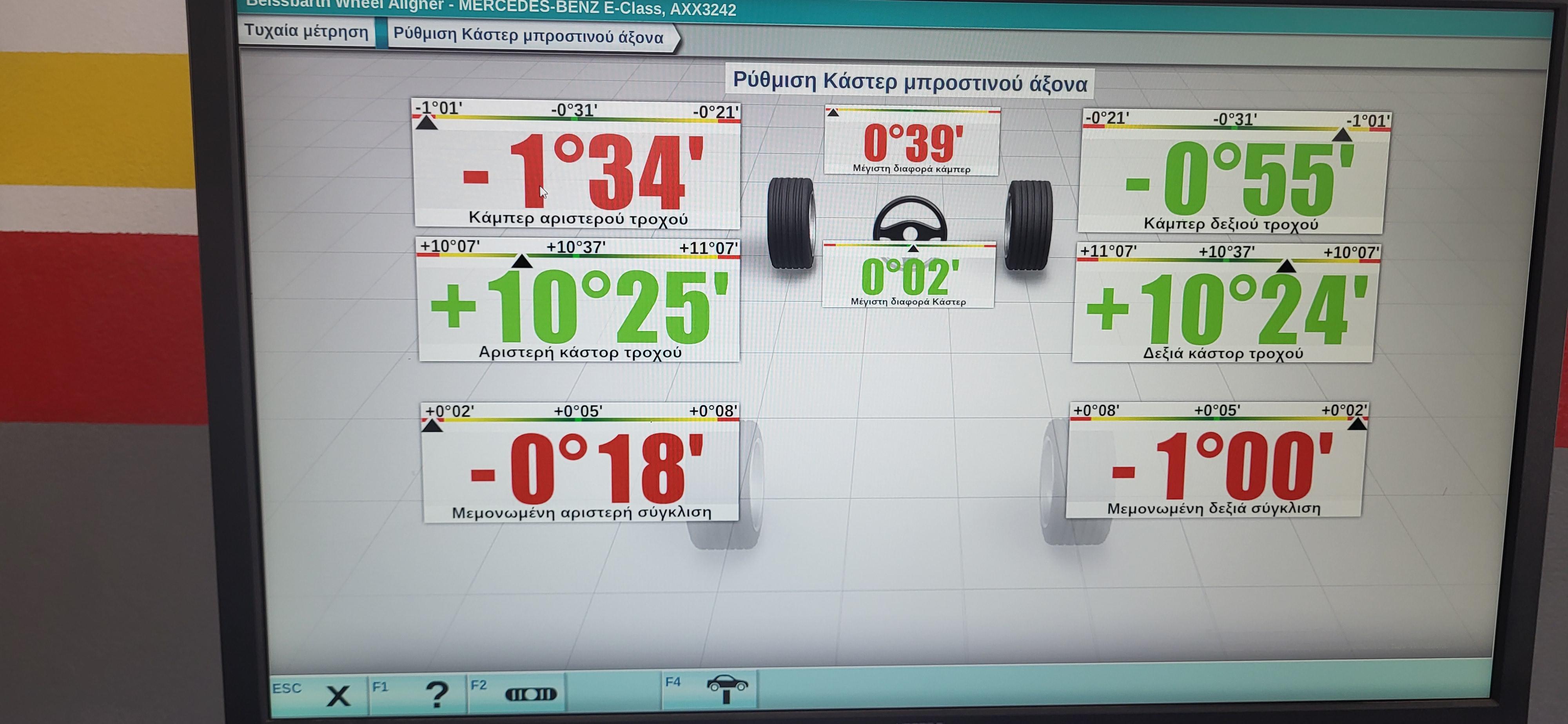Click the right toe +0°08' limit value
This screenshot has width=1568, height=724.
click(1096, 411)
